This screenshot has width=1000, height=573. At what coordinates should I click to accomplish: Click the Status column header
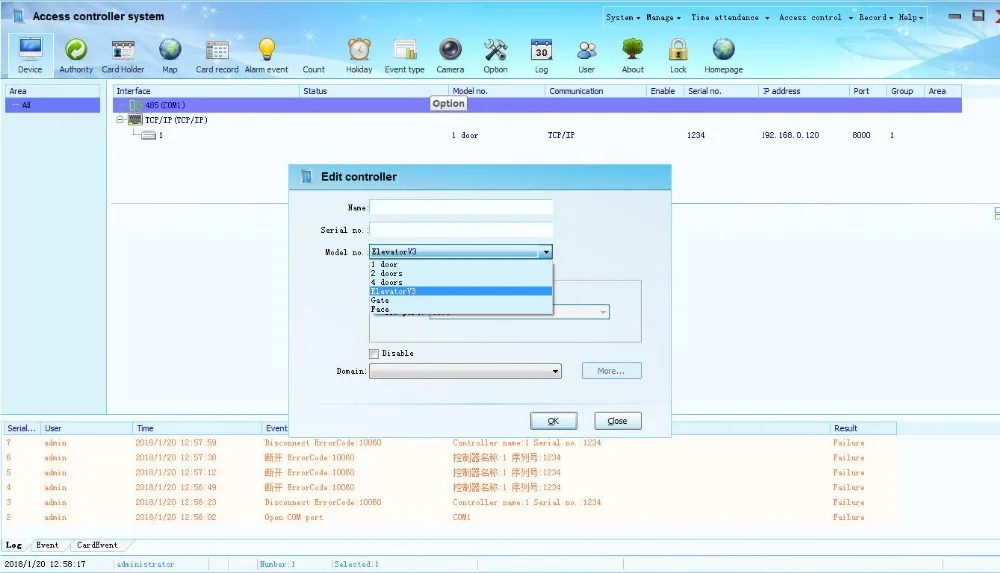point(374,91)
